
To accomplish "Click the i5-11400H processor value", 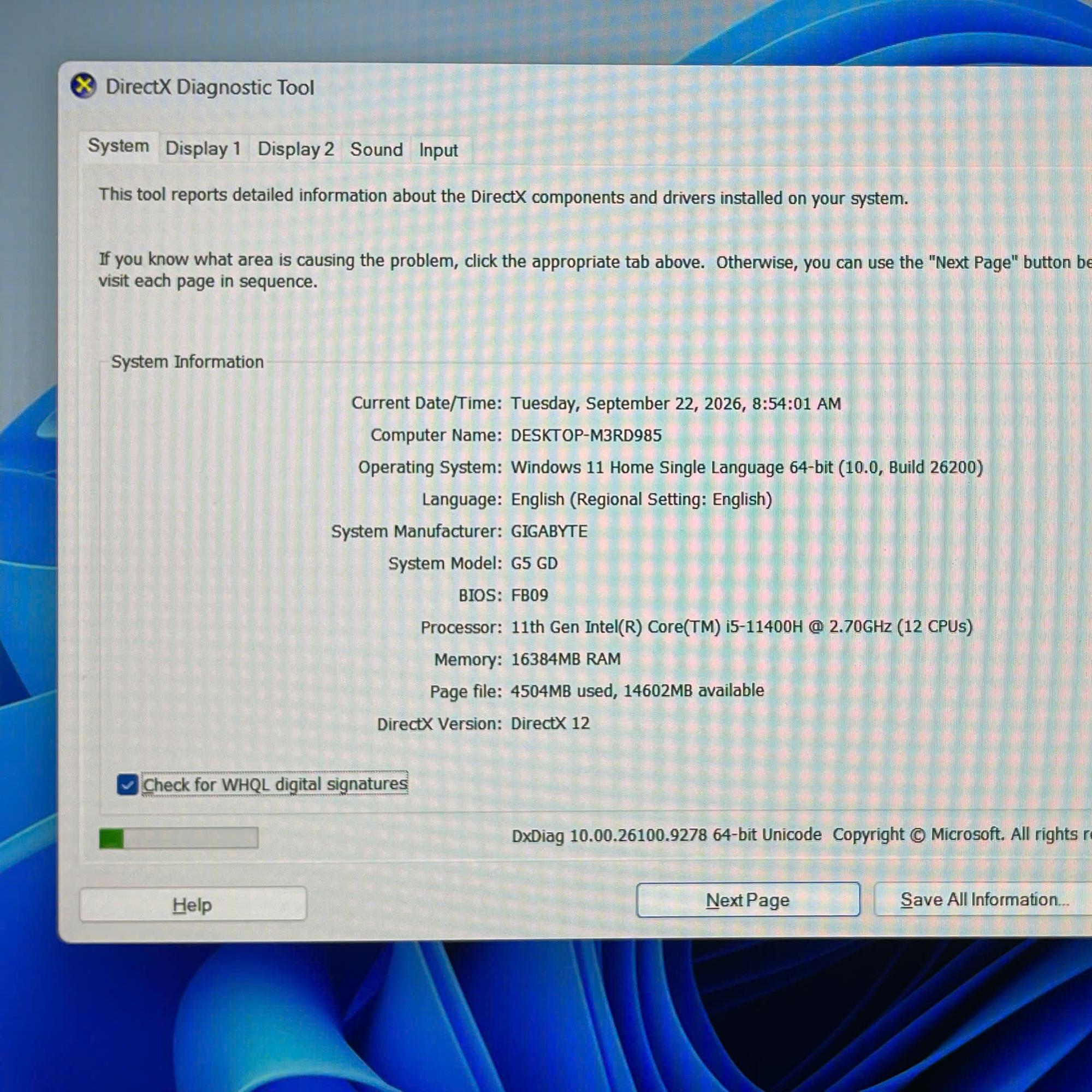I will (741, 627).
